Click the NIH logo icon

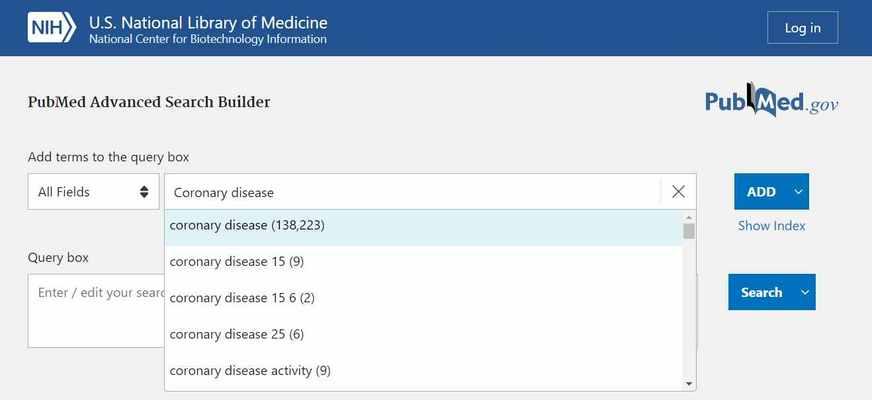[52, 27]
